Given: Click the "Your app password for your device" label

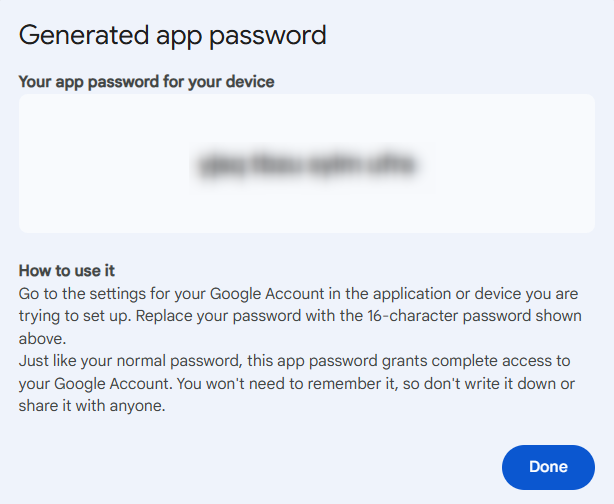Looking at the screenshot, I should click(146, 81).
